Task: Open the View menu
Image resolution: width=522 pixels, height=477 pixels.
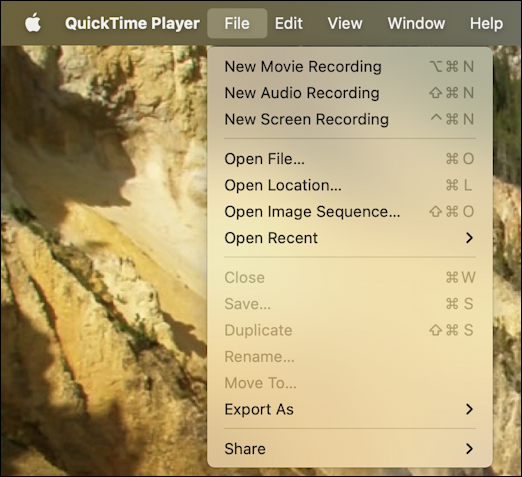Action: click(x=345, y=23)
